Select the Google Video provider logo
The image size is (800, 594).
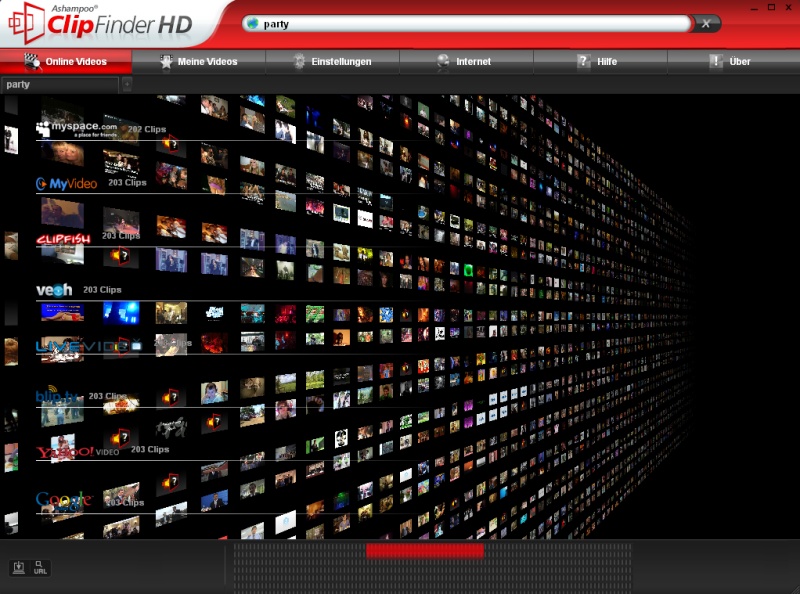coord(63,499)
